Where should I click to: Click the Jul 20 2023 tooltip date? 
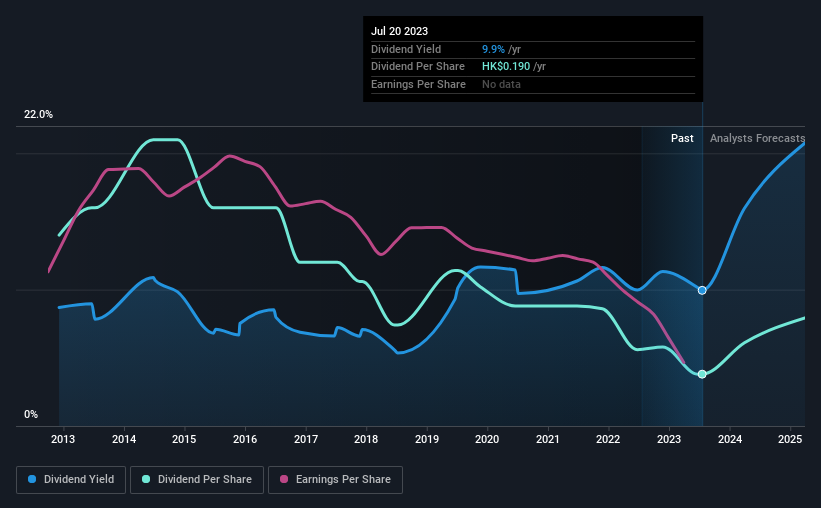point(400,31)
